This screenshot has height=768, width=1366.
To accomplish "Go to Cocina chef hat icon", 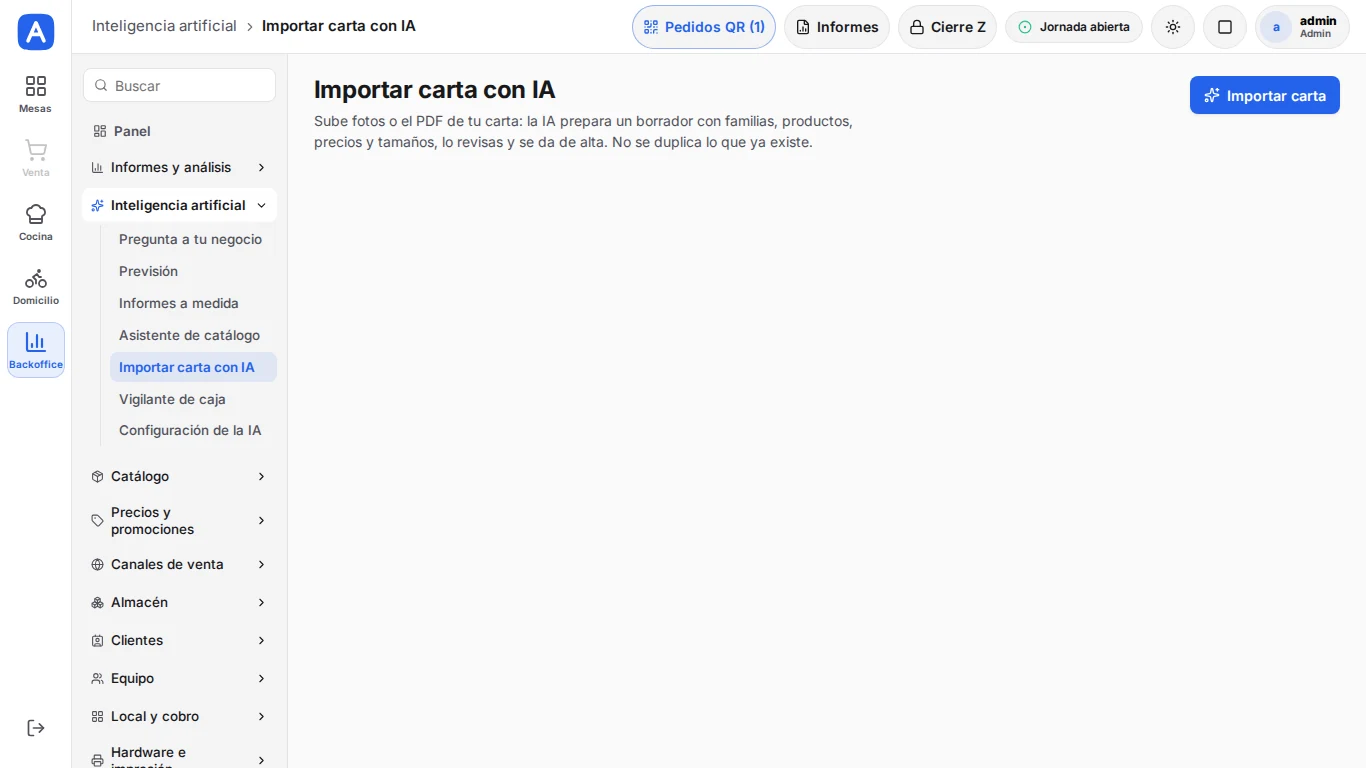I will 36,222.
